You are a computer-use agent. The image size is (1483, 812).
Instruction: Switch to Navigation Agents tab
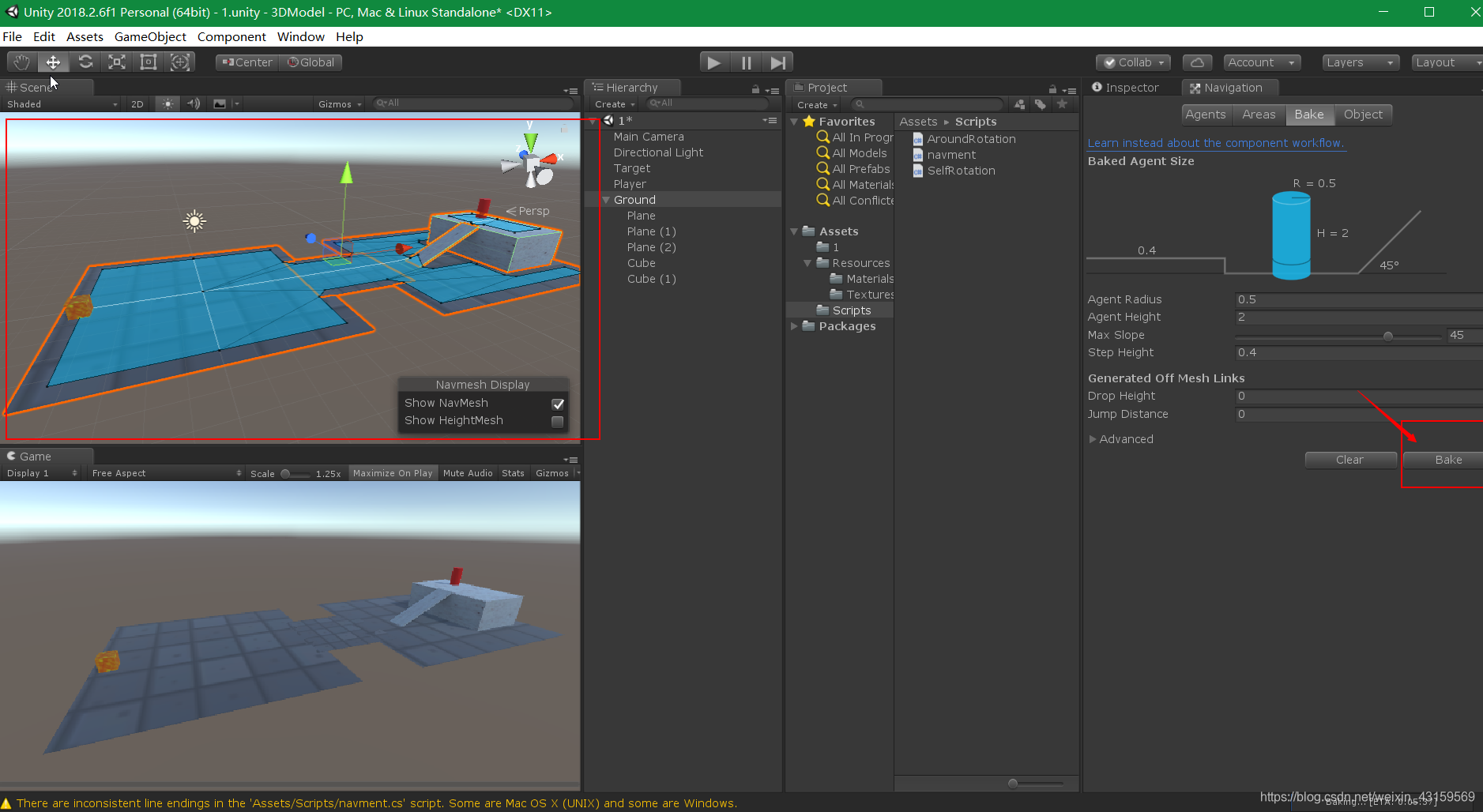1206,115
